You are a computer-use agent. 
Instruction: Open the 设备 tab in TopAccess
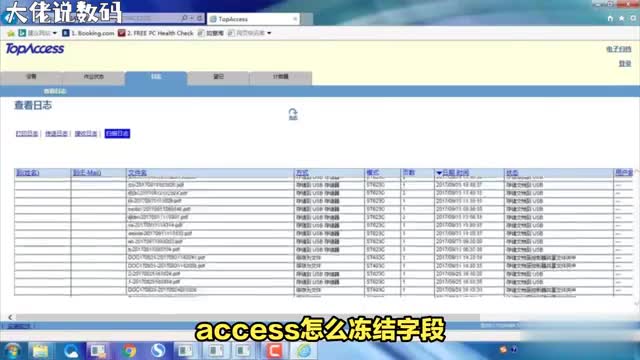[31, 77]
